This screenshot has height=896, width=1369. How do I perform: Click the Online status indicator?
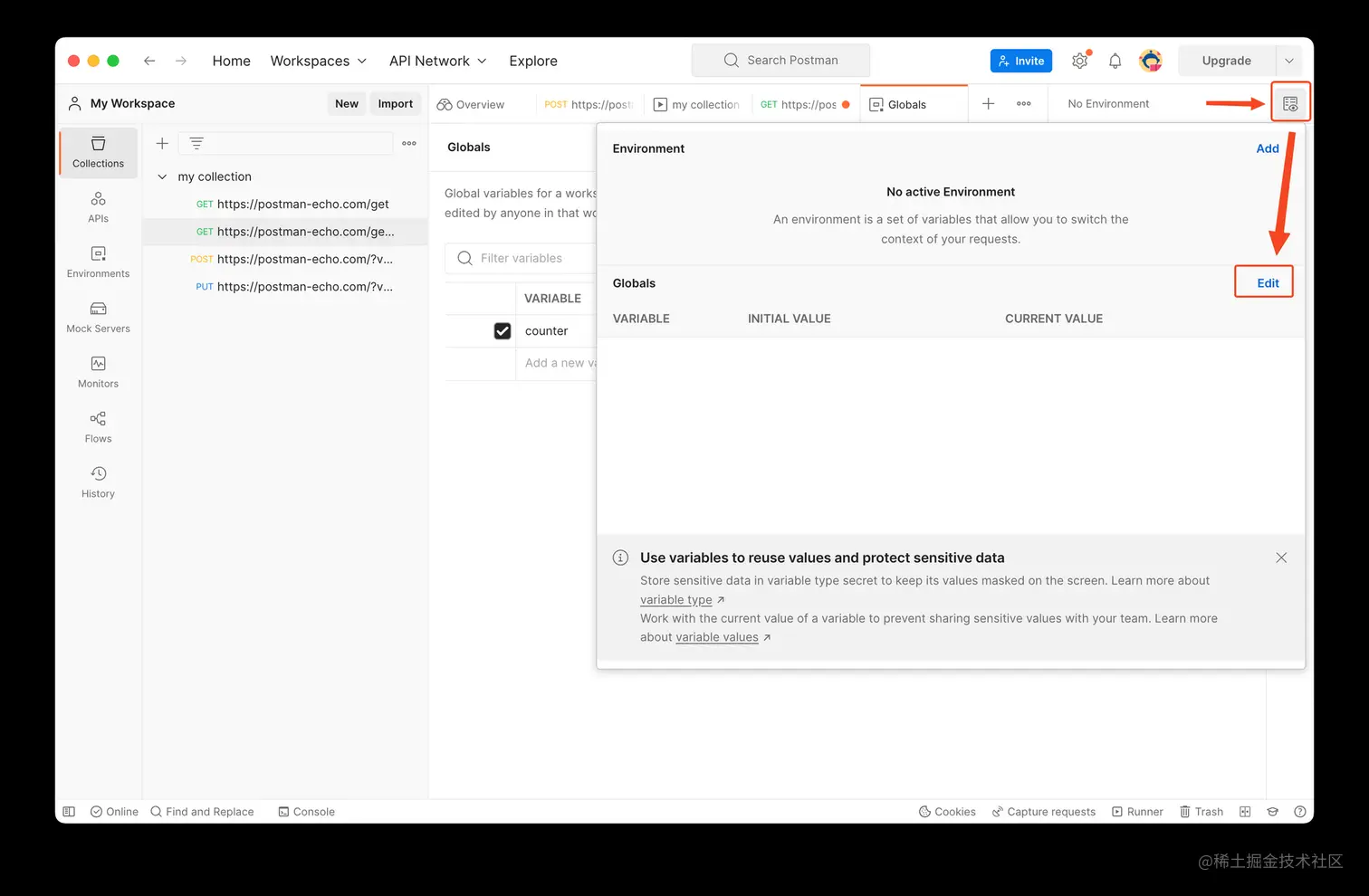tap(114, 812)
